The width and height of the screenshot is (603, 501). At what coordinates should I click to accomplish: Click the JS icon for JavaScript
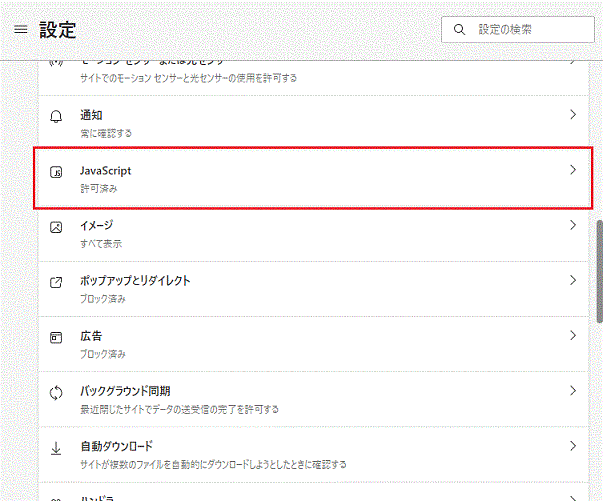[56, 172]
